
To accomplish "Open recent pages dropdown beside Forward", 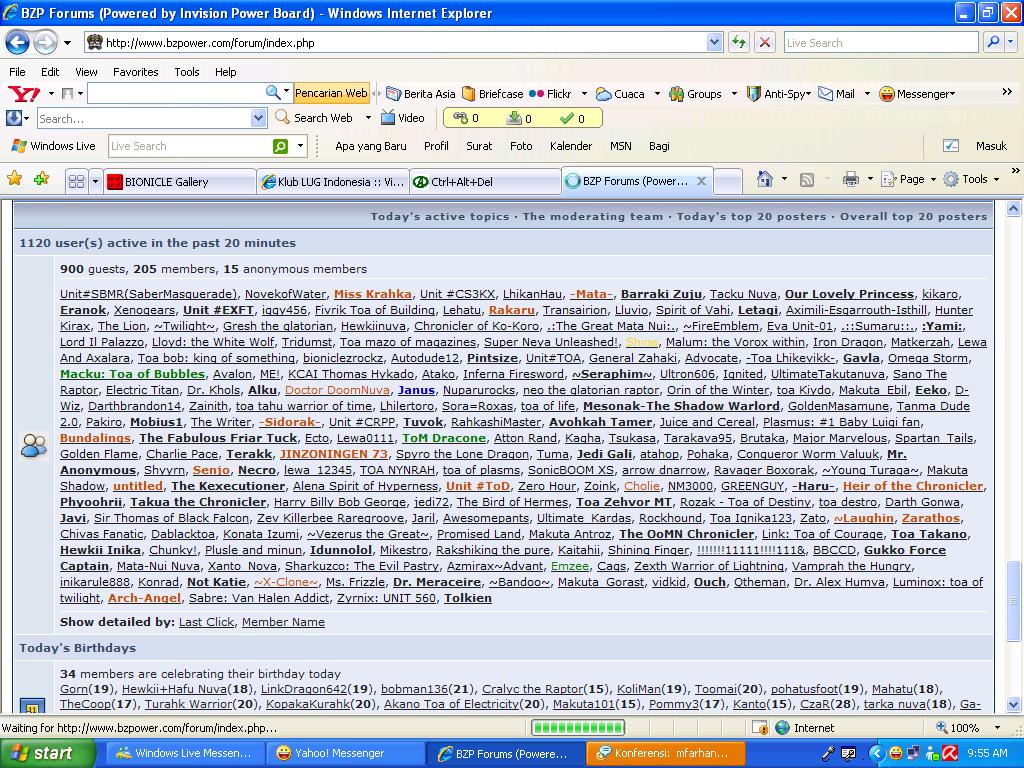I will click(x=67, y=43).
